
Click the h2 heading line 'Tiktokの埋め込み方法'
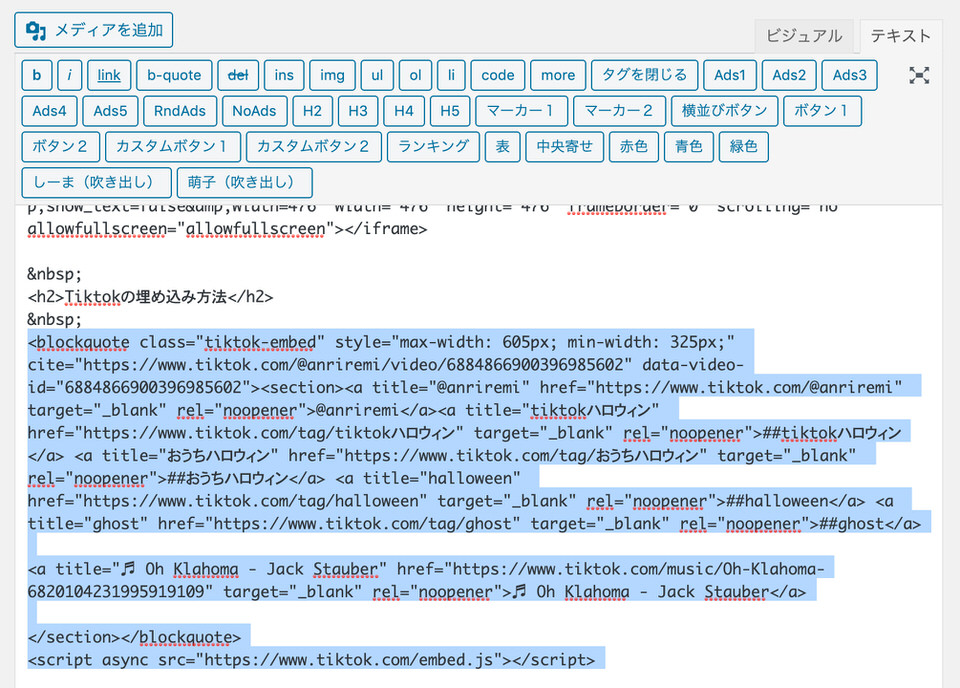point(151,297)
